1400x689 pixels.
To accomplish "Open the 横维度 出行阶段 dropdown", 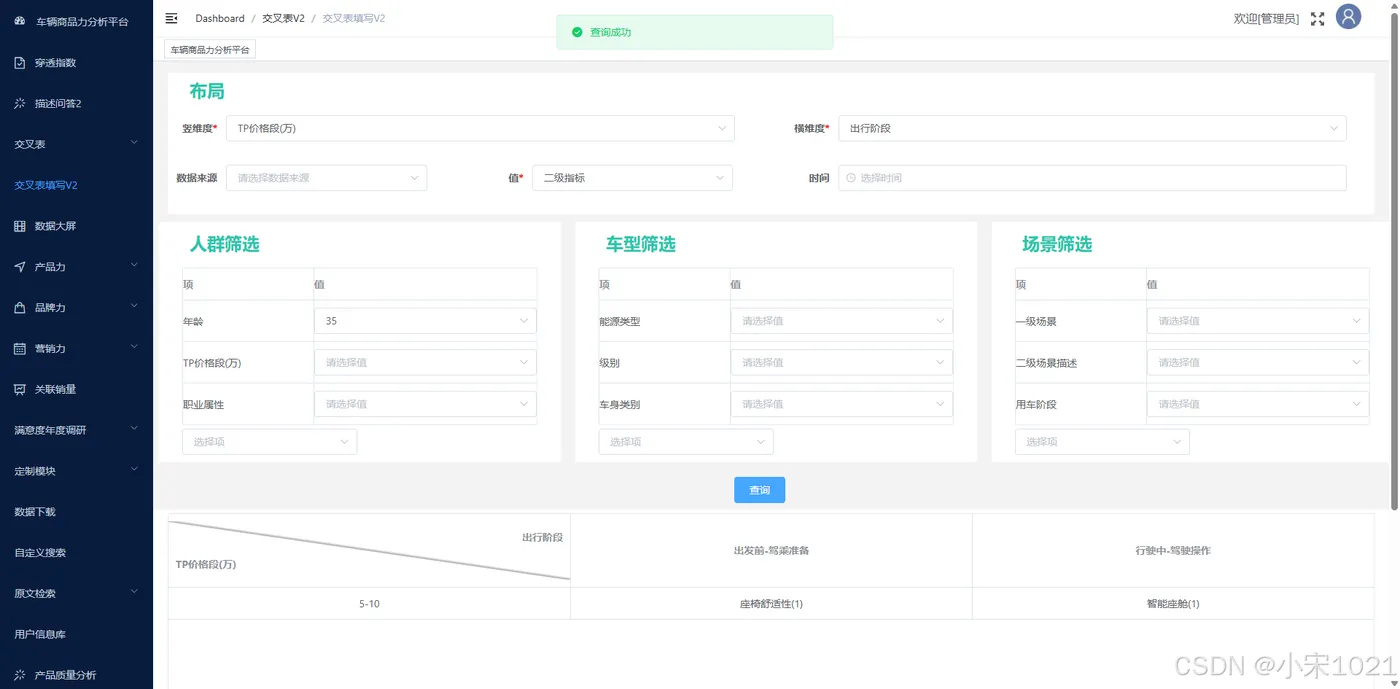I will tap(1092, 128).
